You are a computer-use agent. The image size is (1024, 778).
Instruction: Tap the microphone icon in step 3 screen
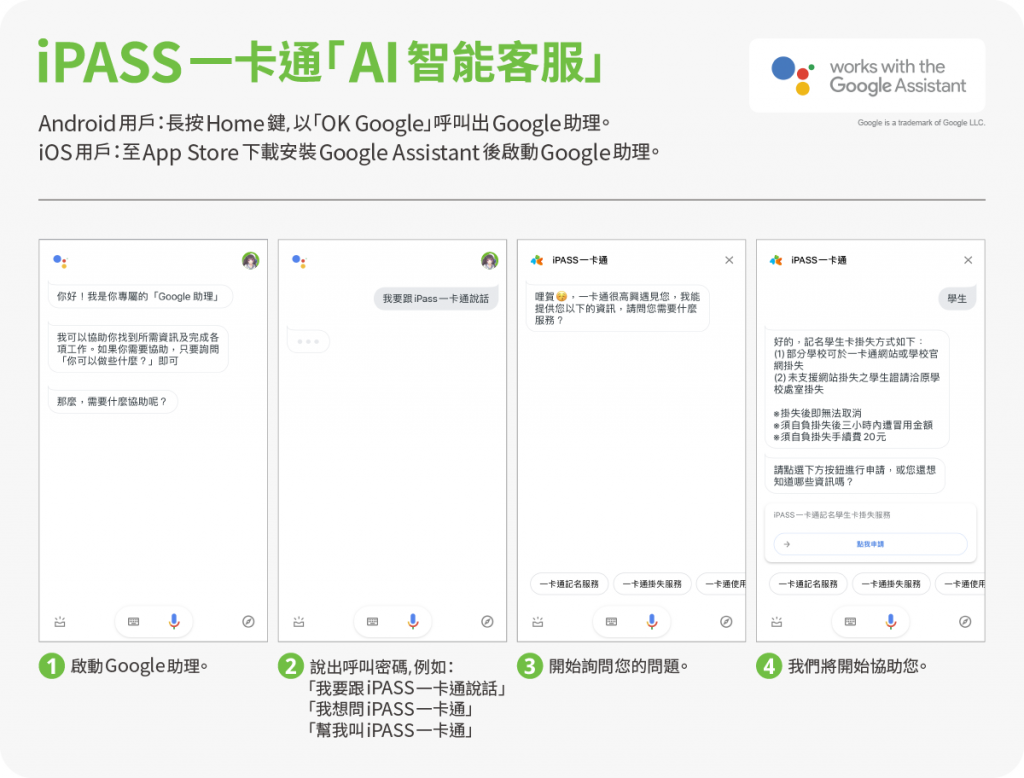(652, 621)
